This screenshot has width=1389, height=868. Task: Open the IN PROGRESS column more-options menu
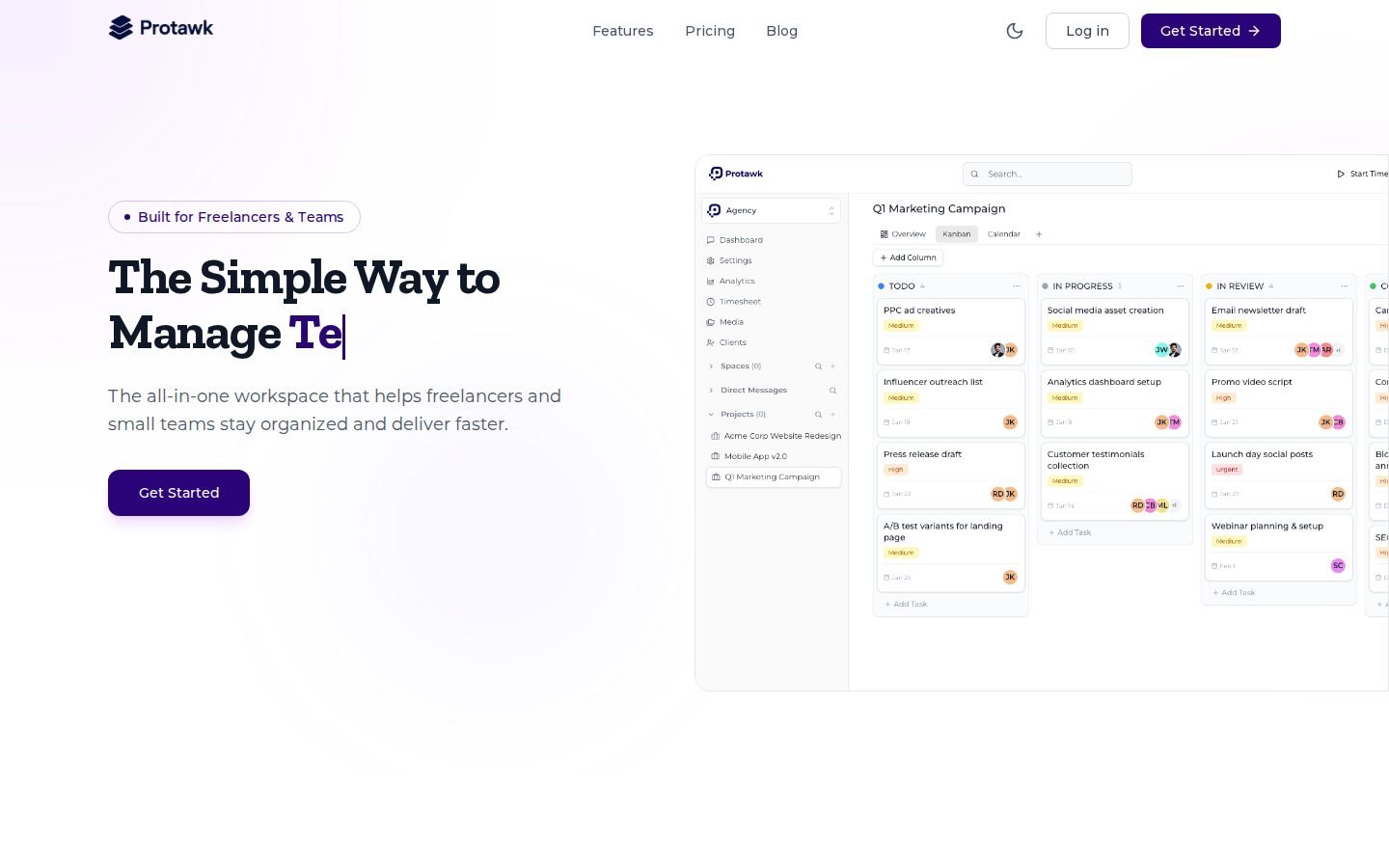click(x=1181, y=286)
